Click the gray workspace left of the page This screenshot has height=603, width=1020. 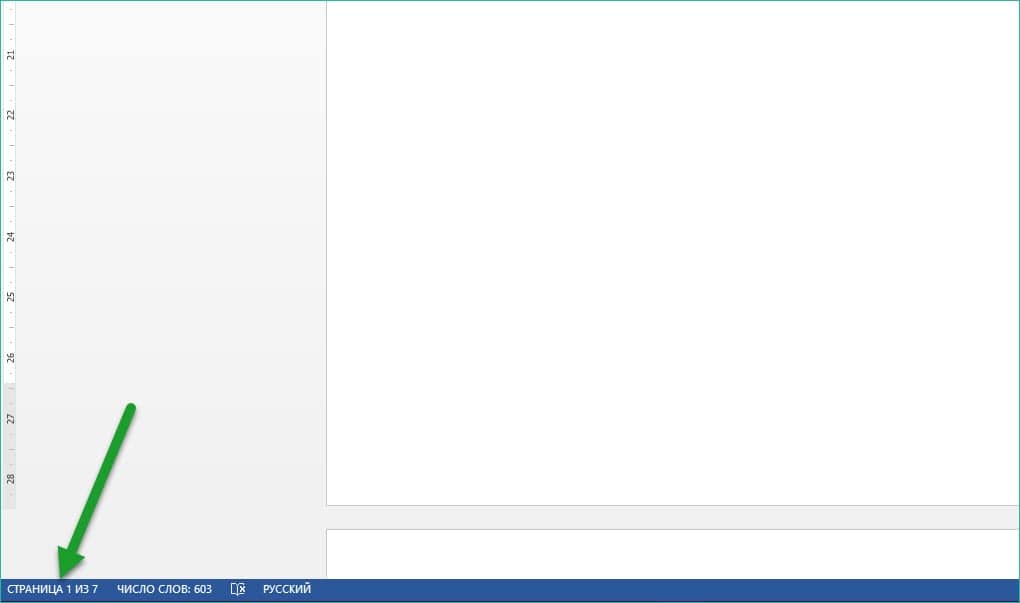(170, 250)
